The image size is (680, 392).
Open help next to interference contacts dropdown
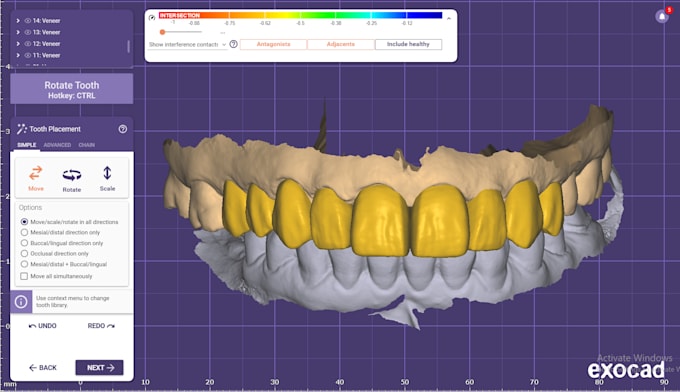[233, 44]
